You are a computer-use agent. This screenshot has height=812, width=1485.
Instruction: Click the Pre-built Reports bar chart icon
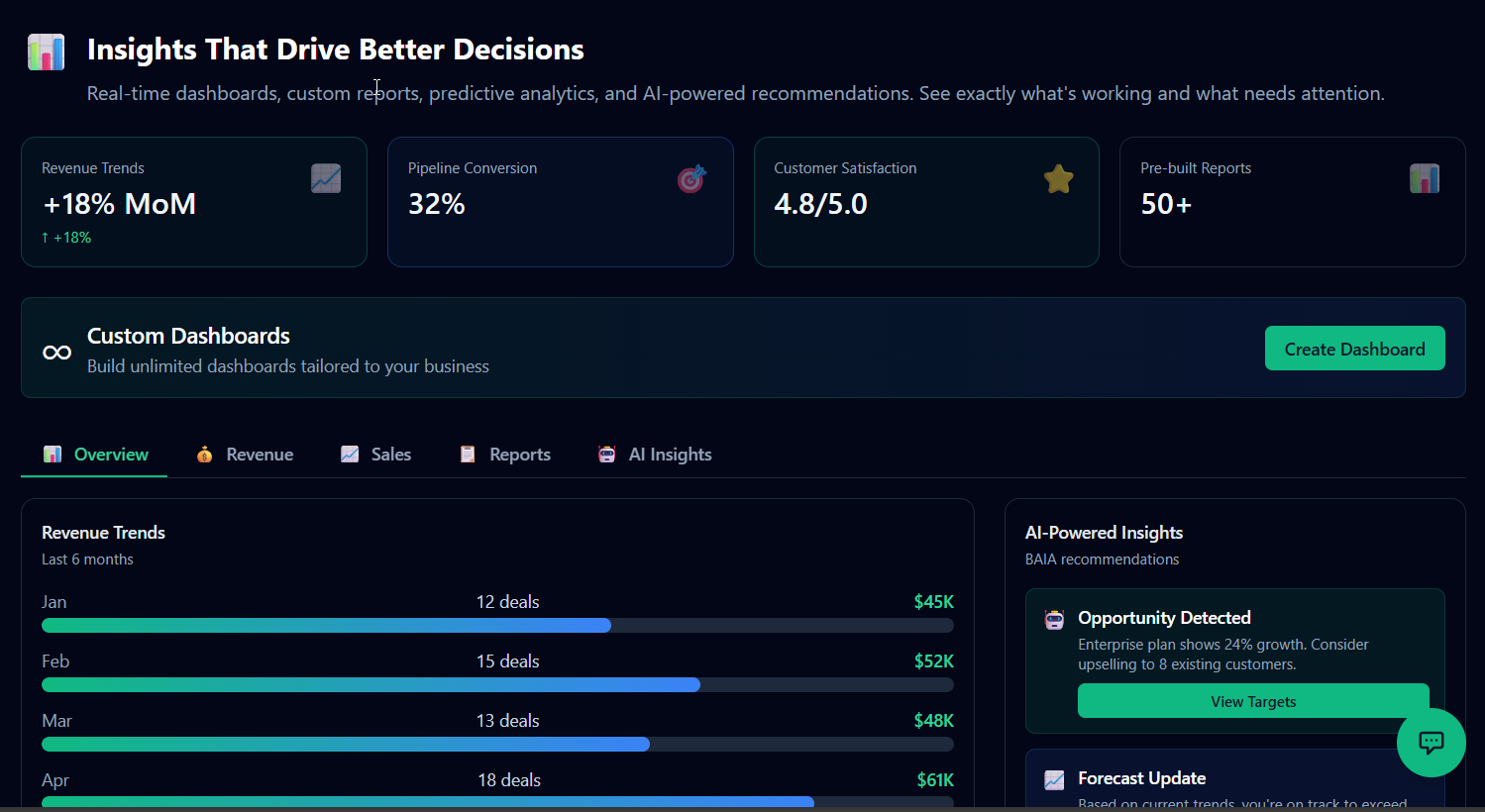(1424, 178)
